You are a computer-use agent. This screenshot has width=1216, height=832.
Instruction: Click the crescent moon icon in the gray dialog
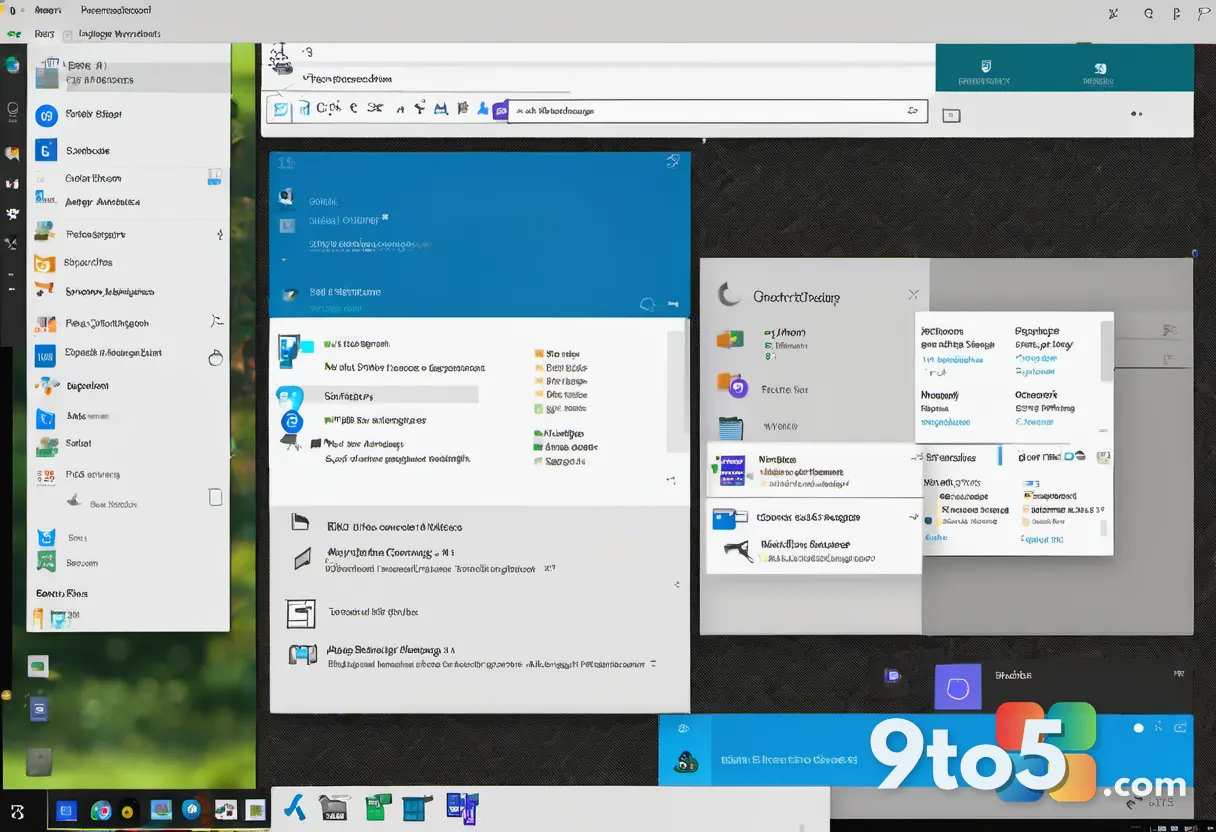pos(731,295)
